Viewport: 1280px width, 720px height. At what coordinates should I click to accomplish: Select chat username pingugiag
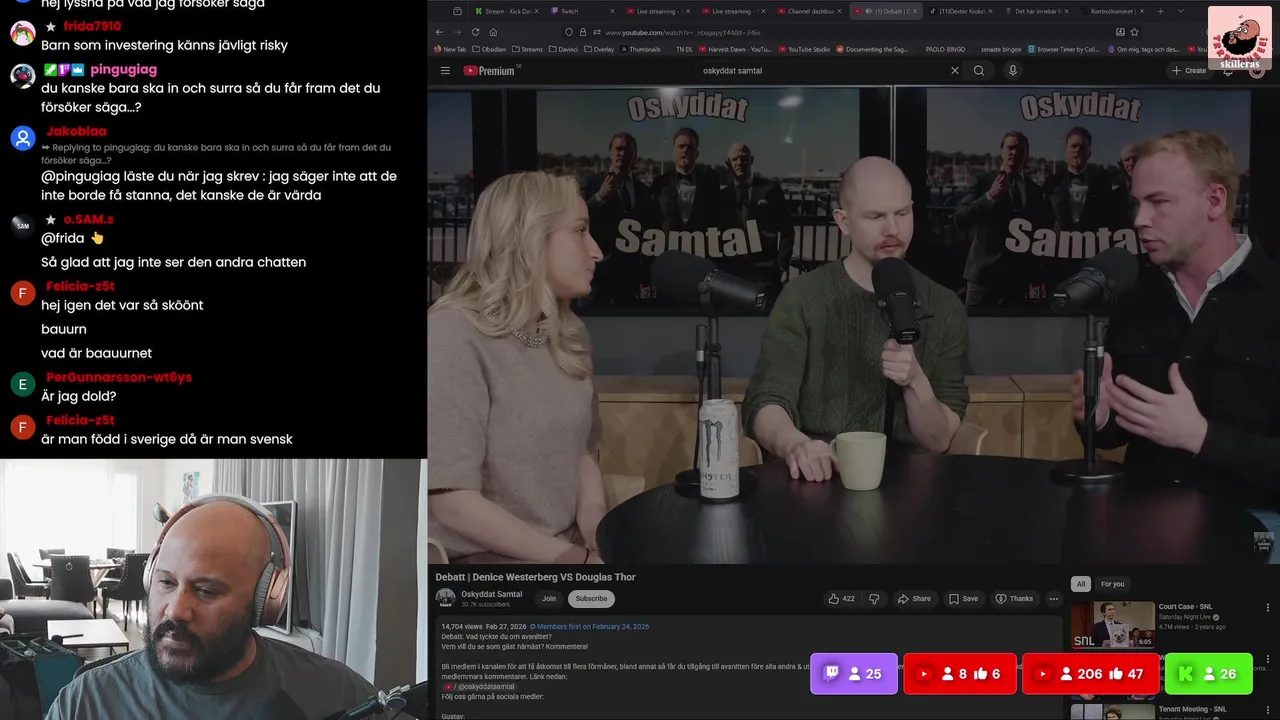[123, 70]
